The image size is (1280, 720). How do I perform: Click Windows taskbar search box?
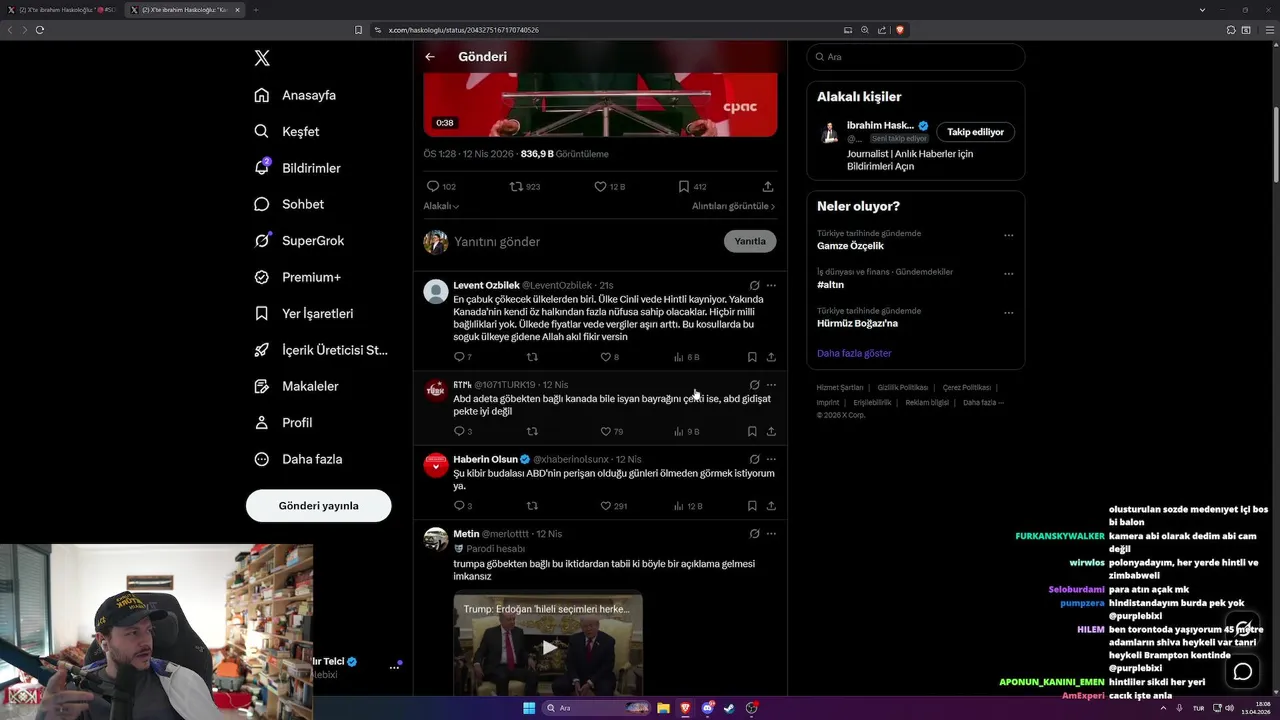(597, 708)
